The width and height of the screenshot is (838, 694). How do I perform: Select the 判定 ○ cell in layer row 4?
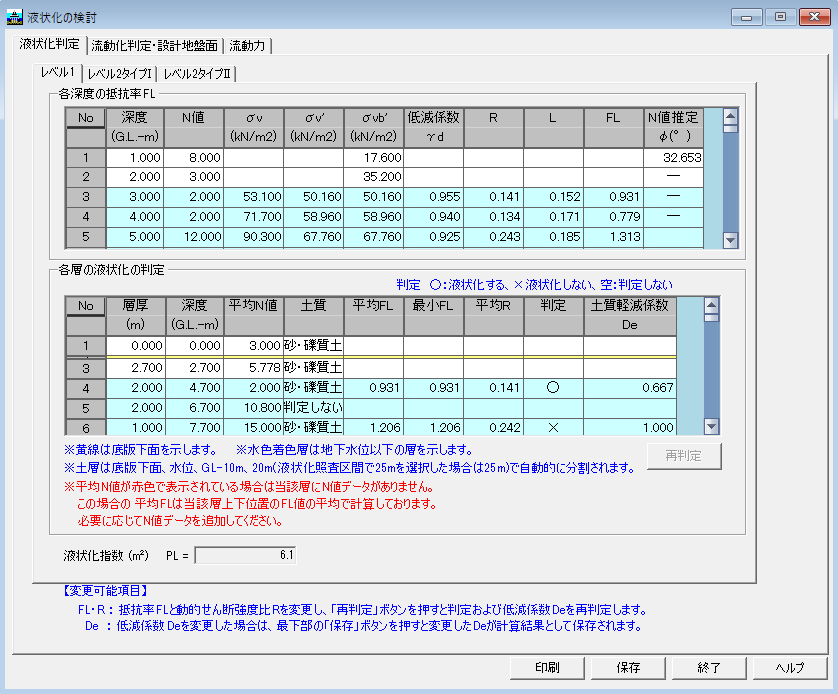point(553,388)
